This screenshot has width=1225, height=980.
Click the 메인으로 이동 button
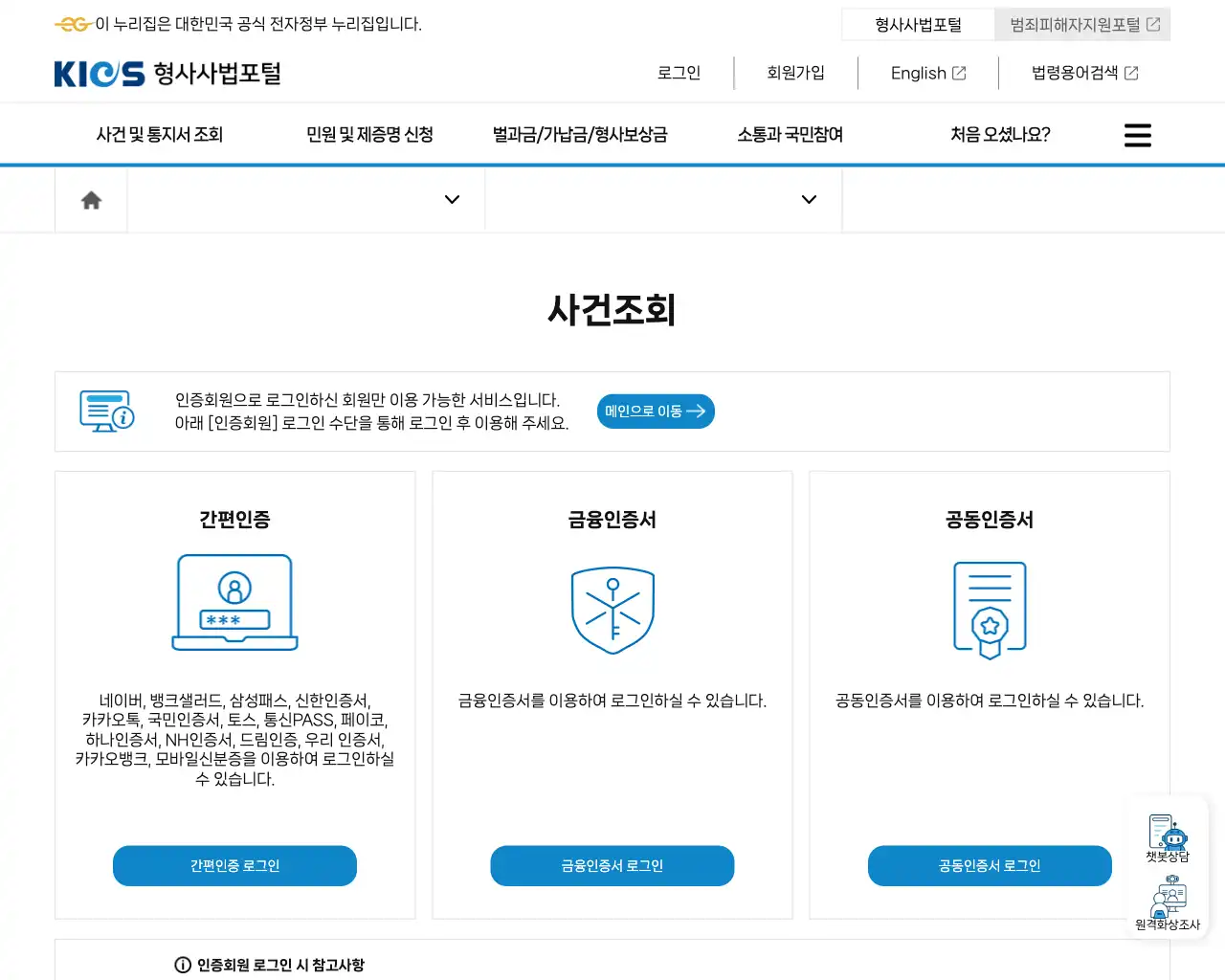pos(656,412)
